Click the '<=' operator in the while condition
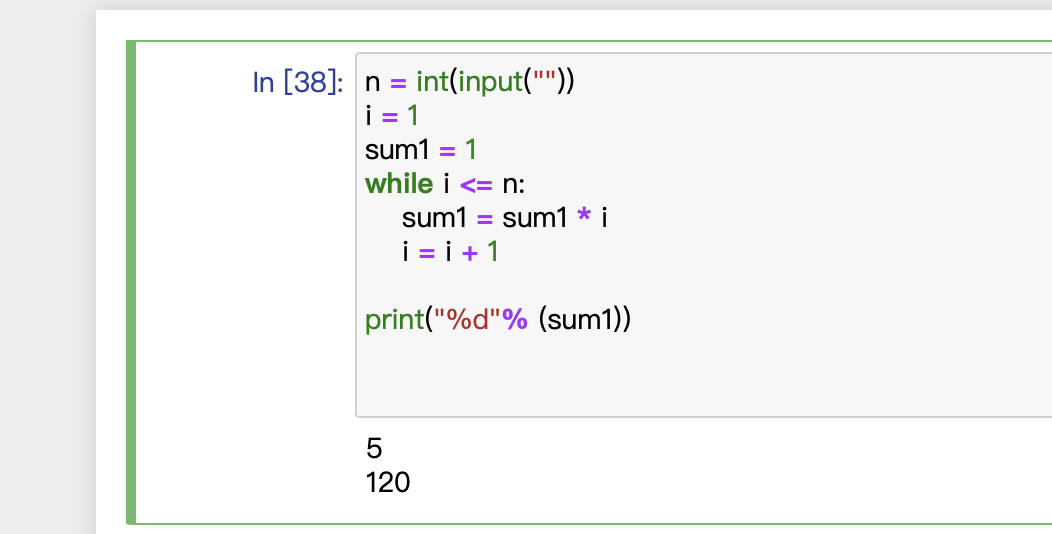 click(x=476, y=184)
